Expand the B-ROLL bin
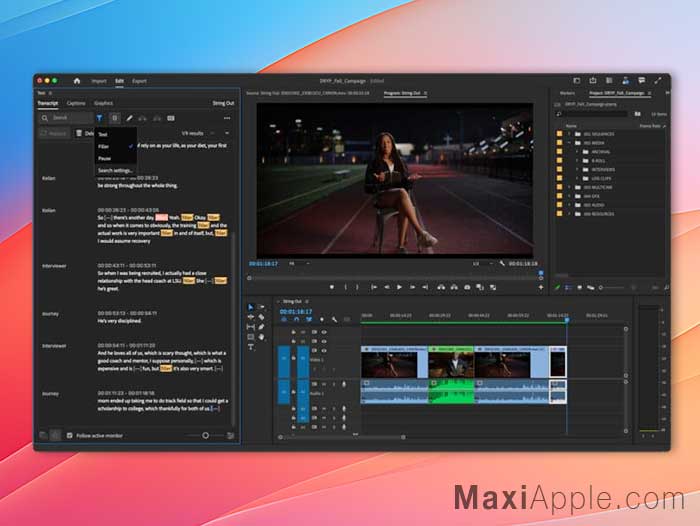Image resolution: width=700 pixels, height=526 pixels. coord(577,161)
